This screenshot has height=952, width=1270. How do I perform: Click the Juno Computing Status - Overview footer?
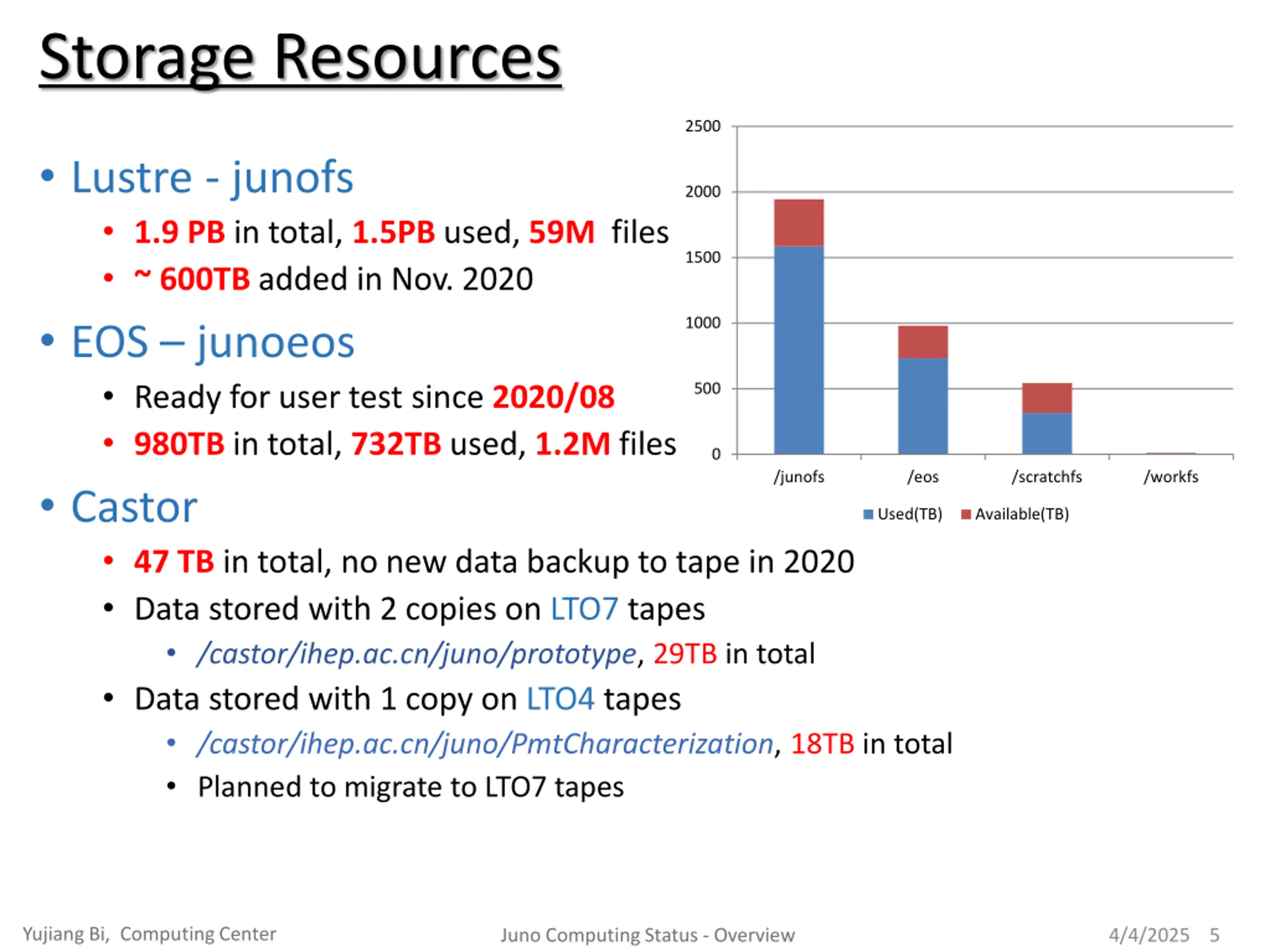point(647,935)
